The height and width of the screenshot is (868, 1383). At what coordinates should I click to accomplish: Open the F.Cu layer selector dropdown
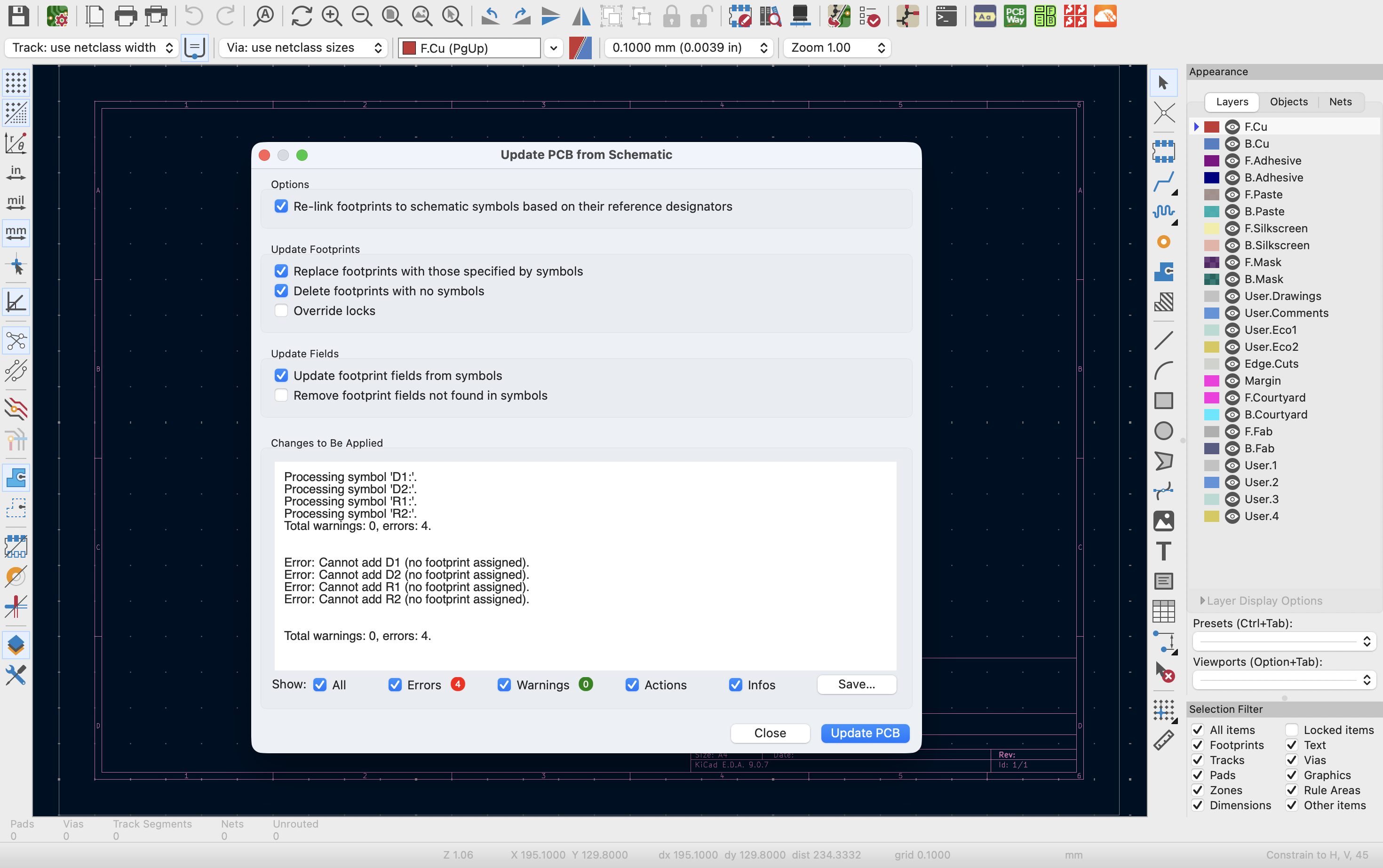point(553,47)
